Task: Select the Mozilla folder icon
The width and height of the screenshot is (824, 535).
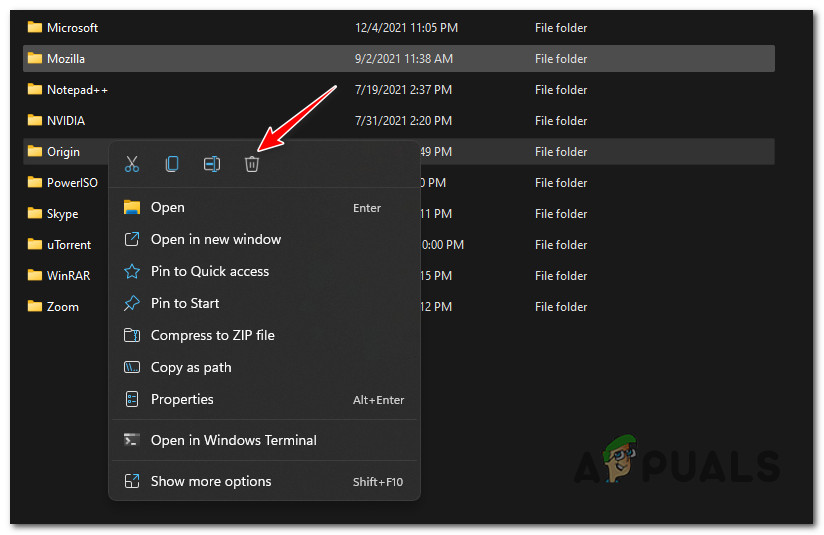Action: coord(35,58)
